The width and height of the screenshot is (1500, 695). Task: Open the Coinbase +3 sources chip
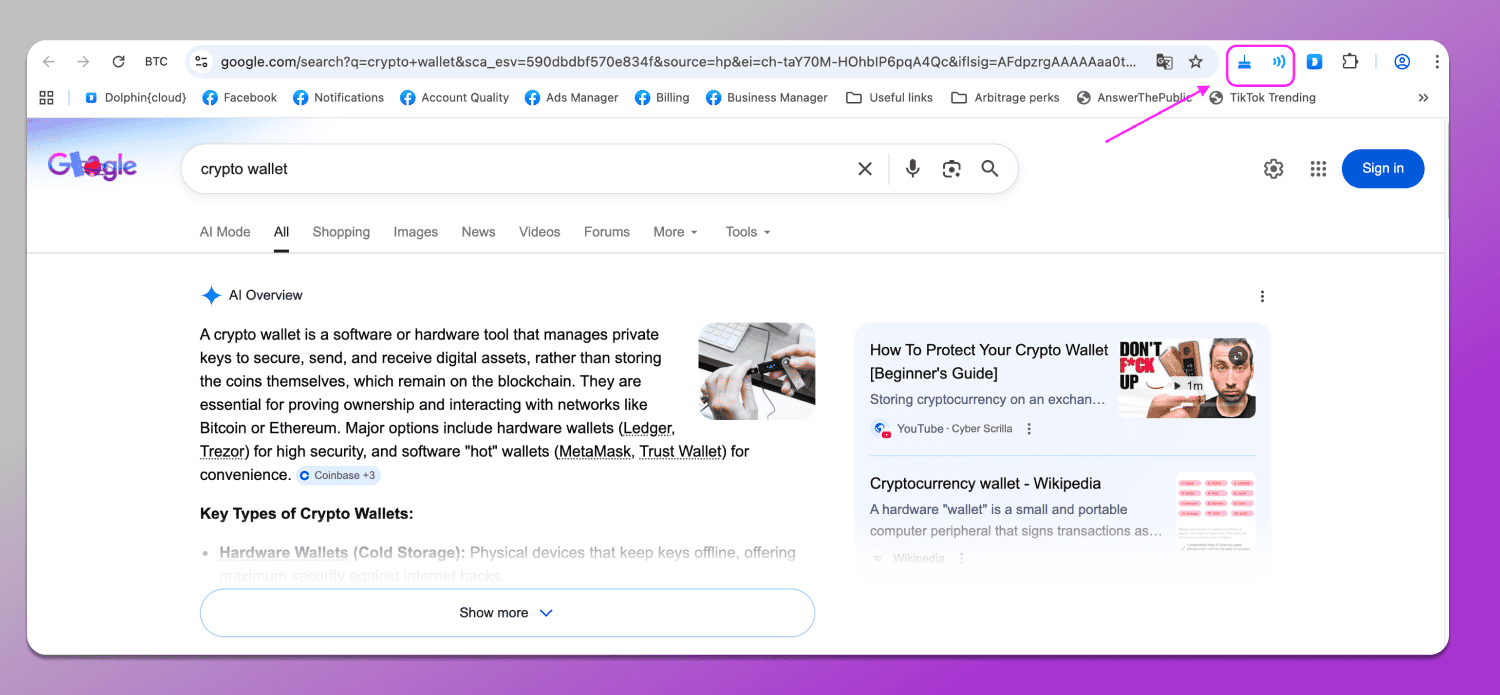[338, 476]
